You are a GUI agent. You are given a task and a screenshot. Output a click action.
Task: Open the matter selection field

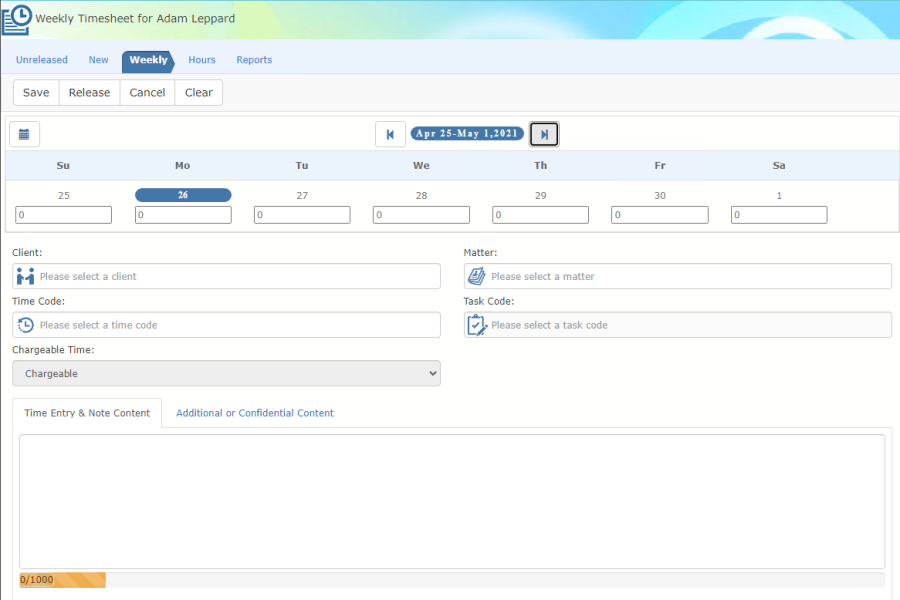point(678,276)
